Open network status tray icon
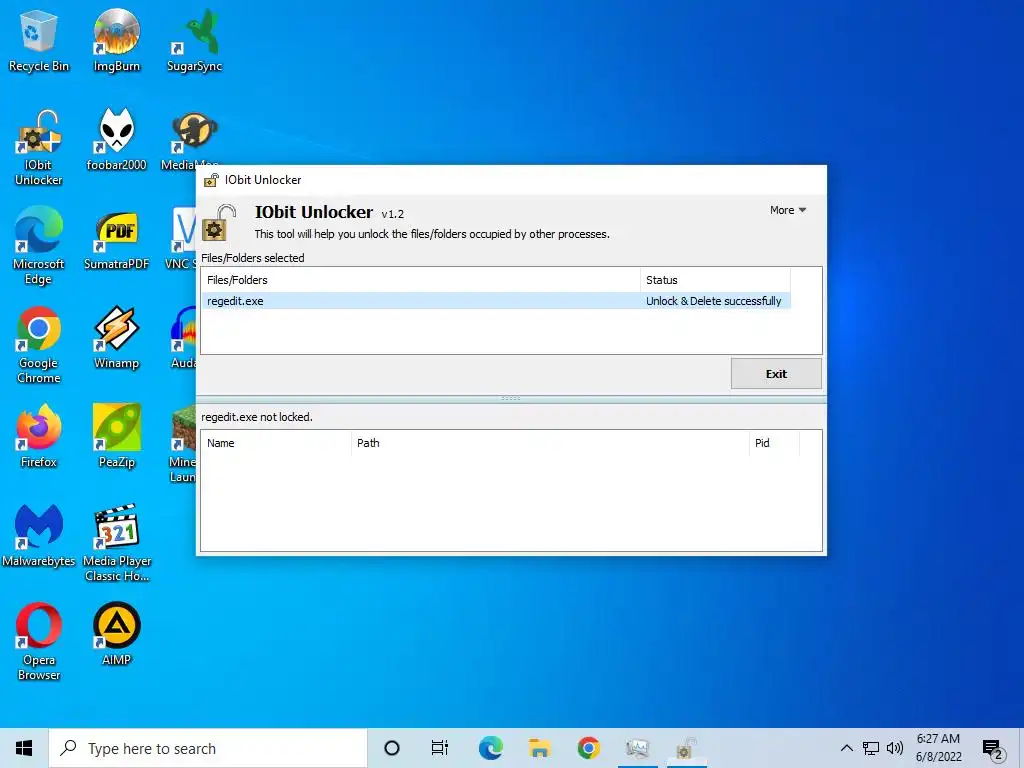 [871, 748]
